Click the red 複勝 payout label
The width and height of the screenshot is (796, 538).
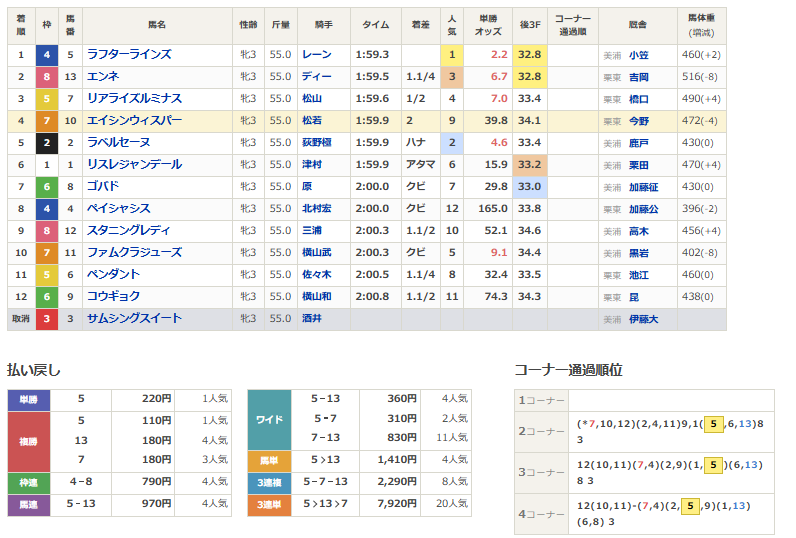coord(28,440)
